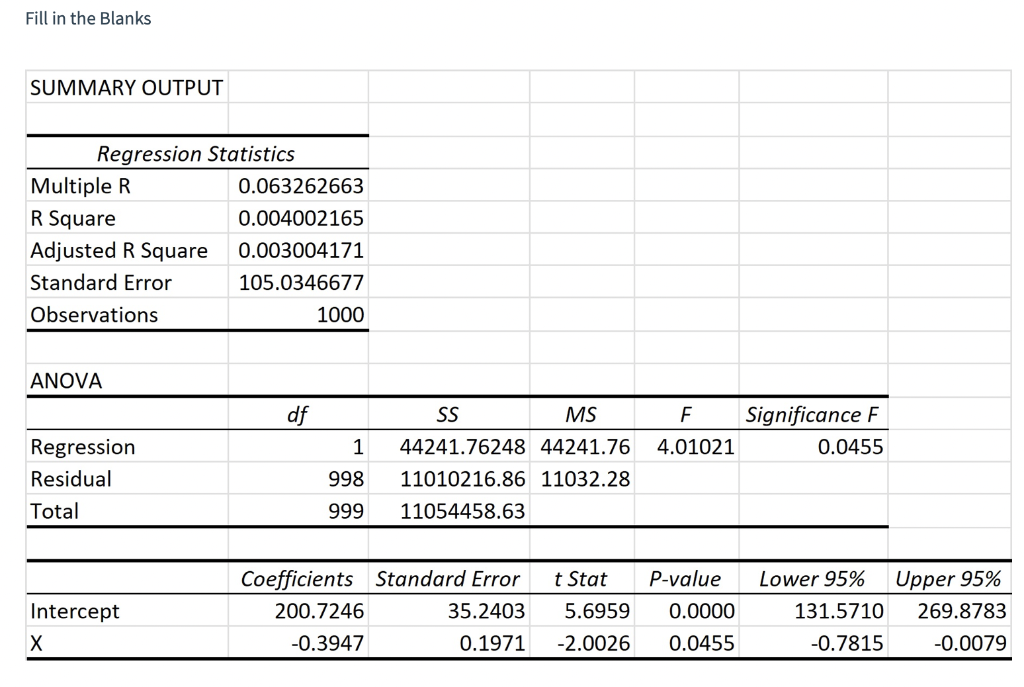Select the Coefficients column header

(x=296, y=578)
